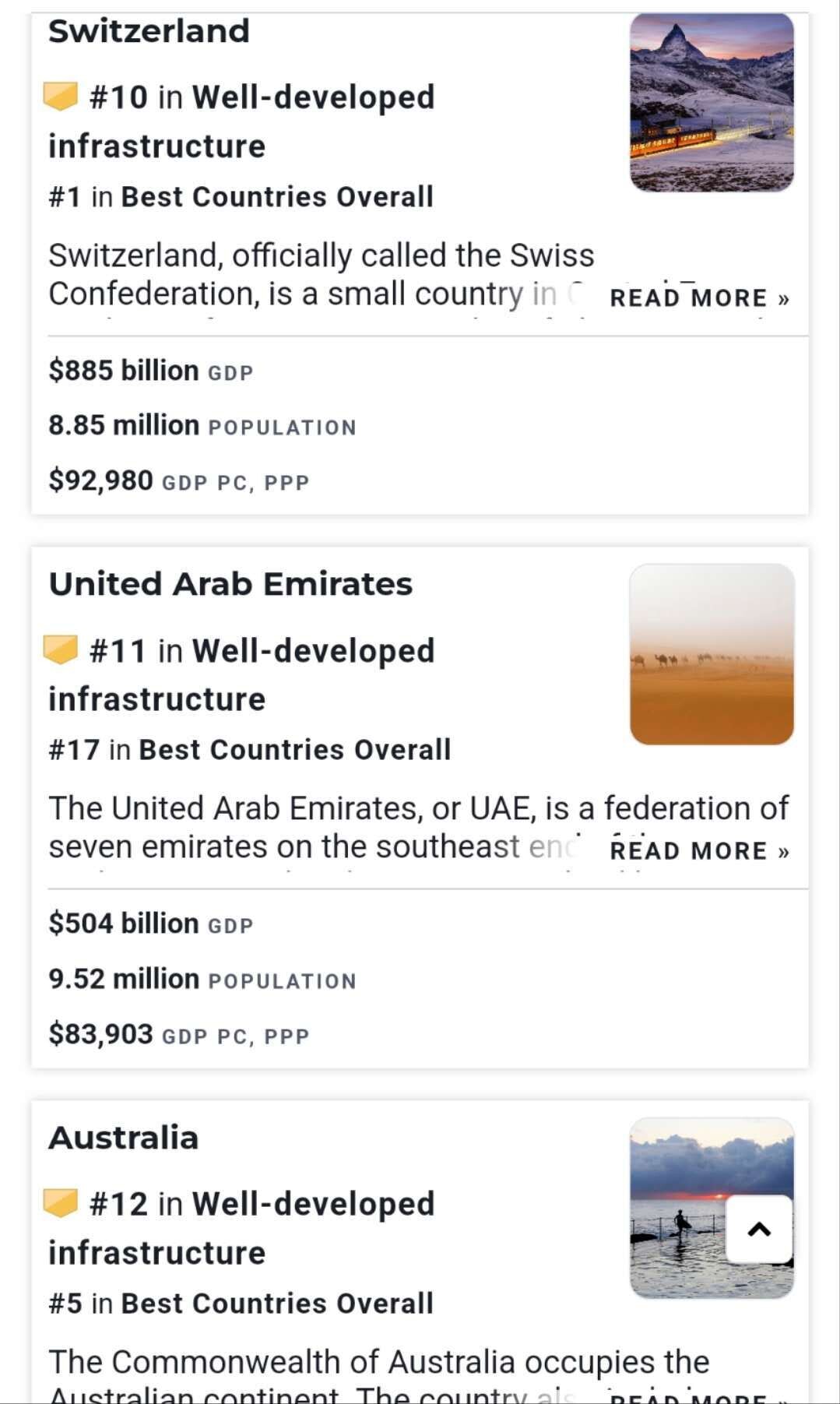
Task: Expand Switzerland description with READ MORE
Action: [699, 298]
